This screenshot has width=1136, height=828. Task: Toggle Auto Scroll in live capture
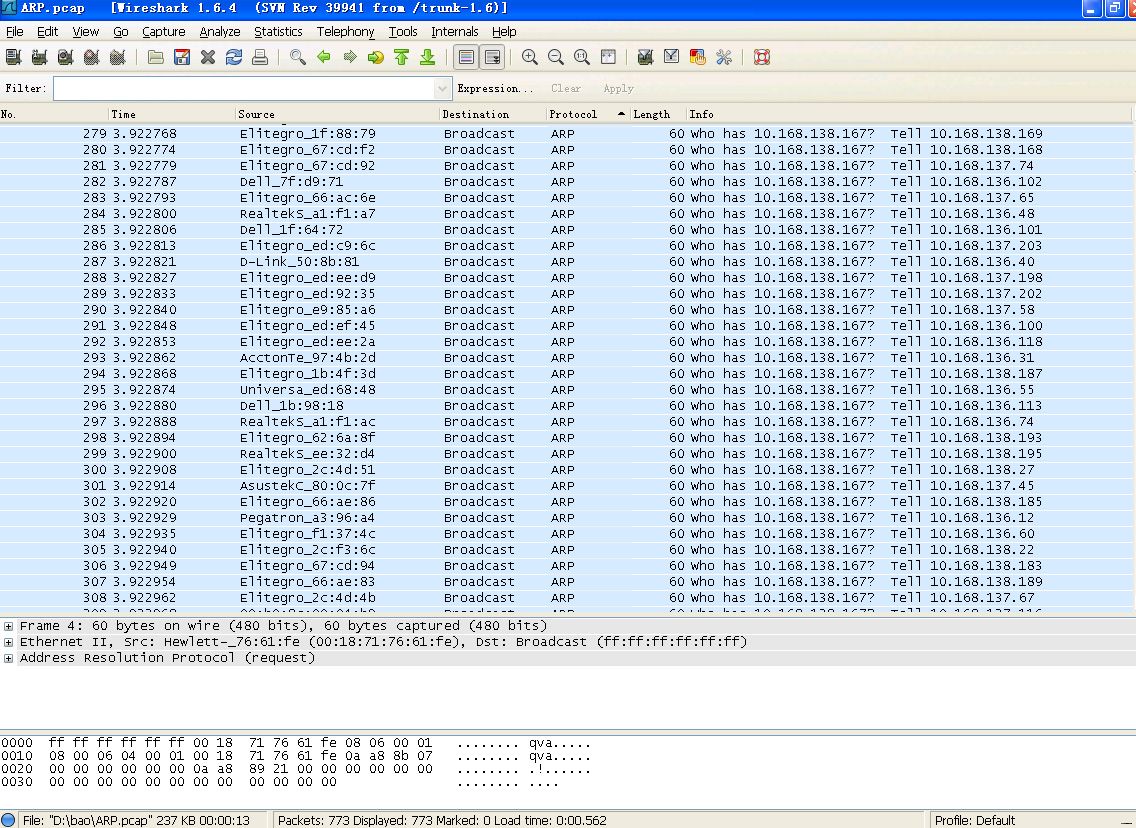(492, 57)
